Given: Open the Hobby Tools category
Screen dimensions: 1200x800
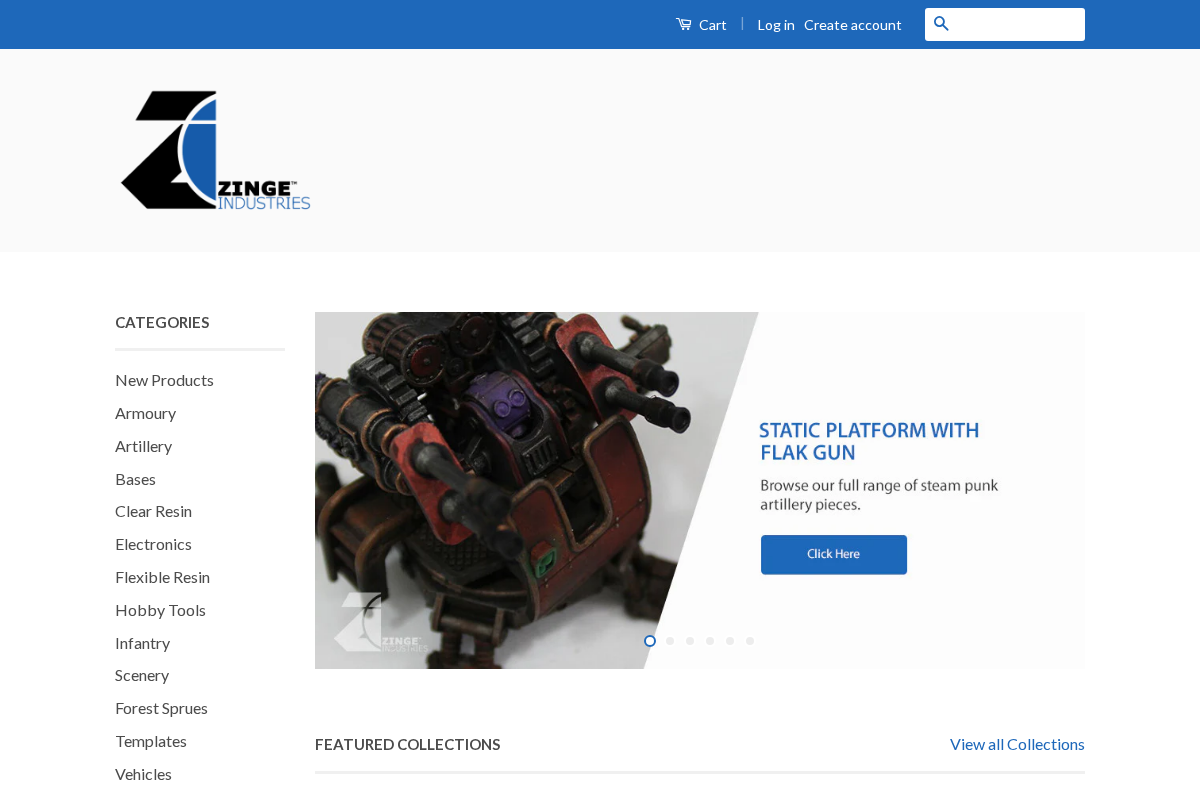Looking at the screenshot, I should pos(160,609).
